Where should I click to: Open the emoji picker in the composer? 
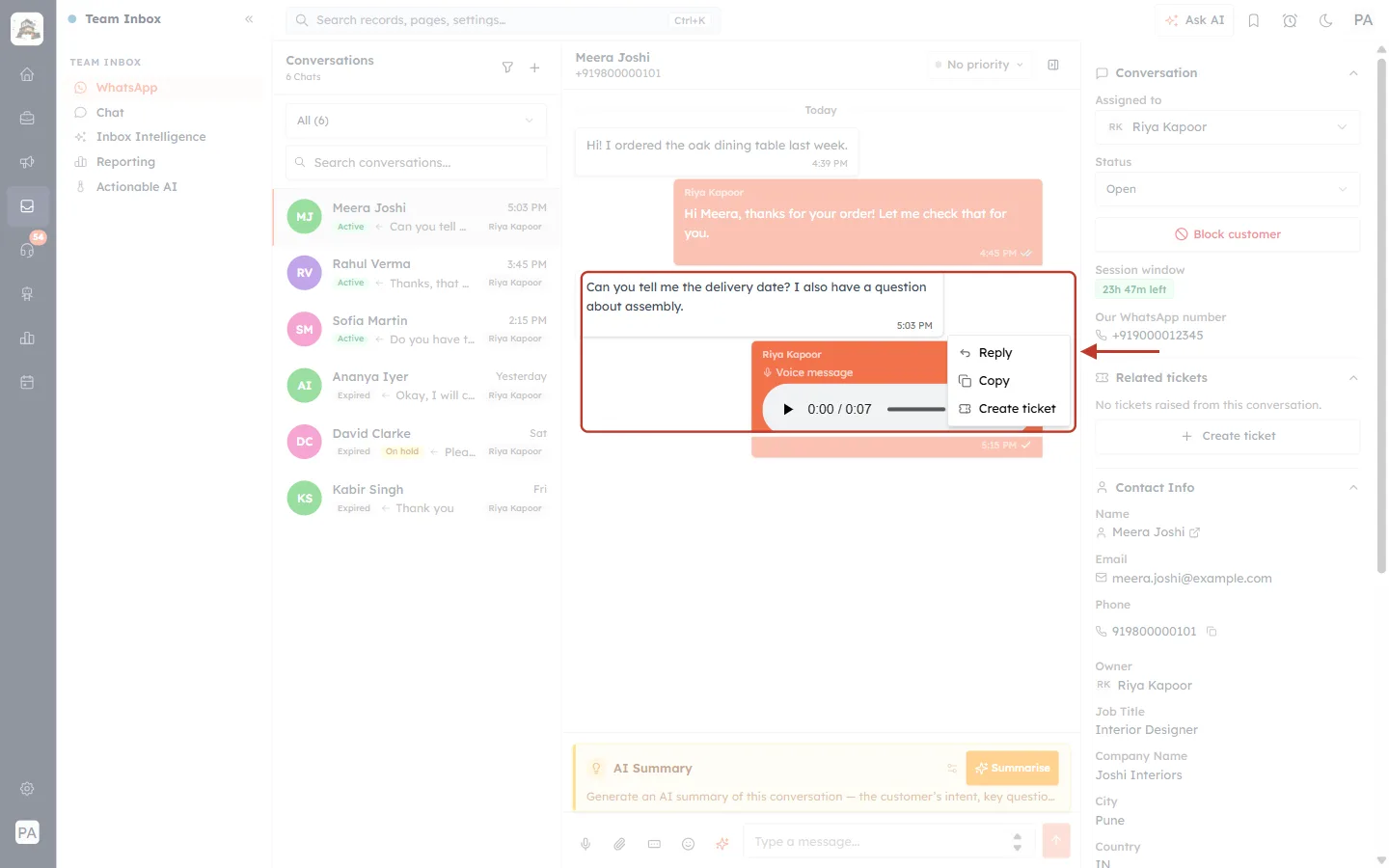[x=689, y=844]
